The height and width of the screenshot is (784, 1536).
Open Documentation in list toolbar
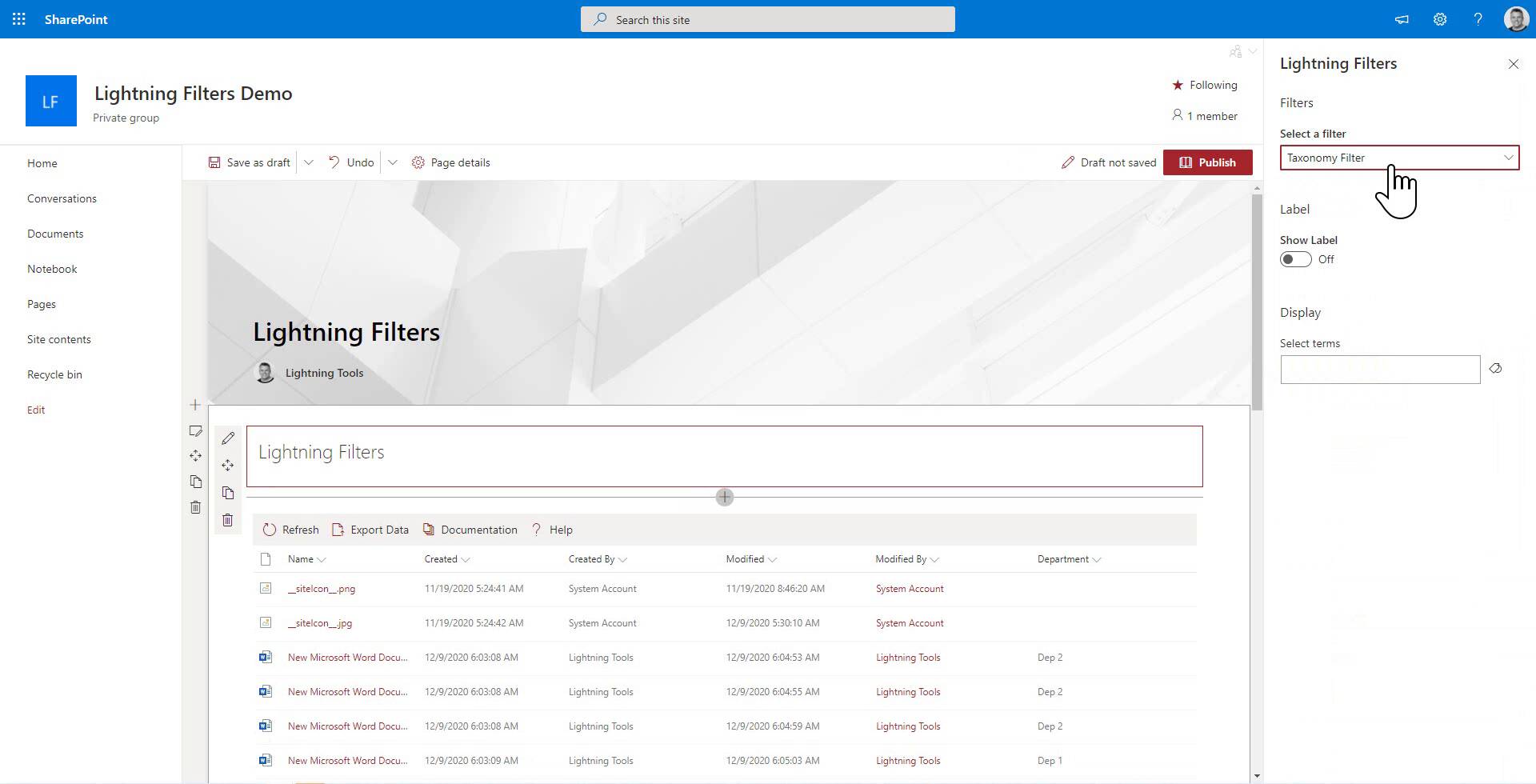tap(470, 530)
